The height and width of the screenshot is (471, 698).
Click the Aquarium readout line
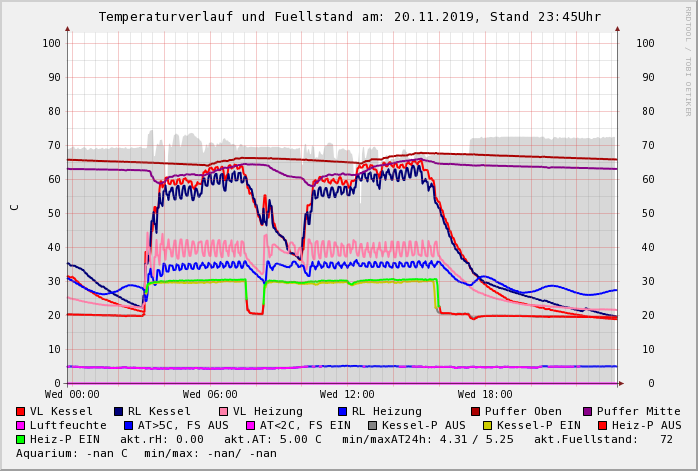[x=146, y=454]
